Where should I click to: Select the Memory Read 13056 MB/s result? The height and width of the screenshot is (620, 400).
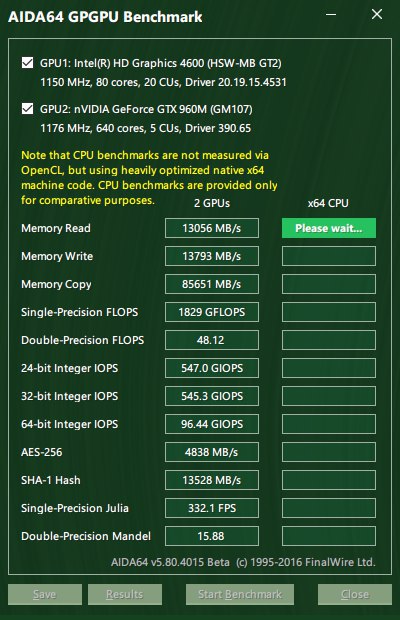coord(212,228)
